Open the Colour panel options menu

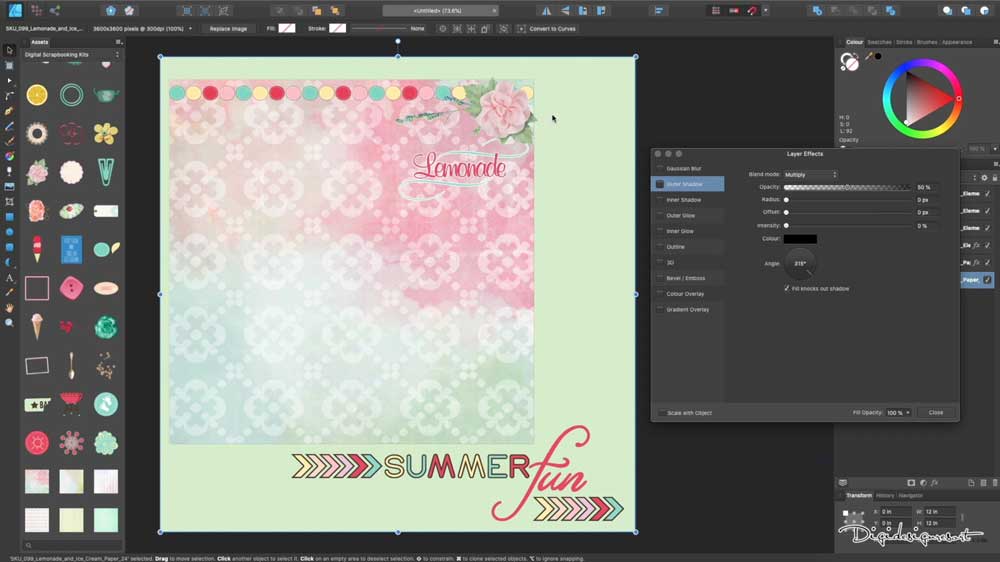tap(996, 42)
